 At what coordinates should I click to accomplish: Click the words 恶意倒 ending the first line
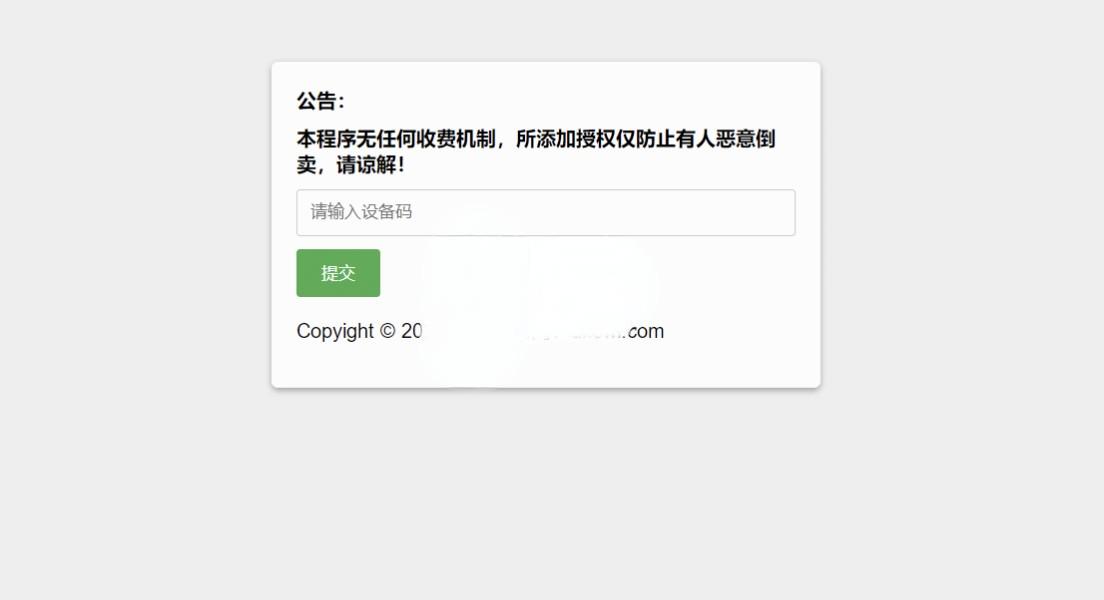coord(746,139)
